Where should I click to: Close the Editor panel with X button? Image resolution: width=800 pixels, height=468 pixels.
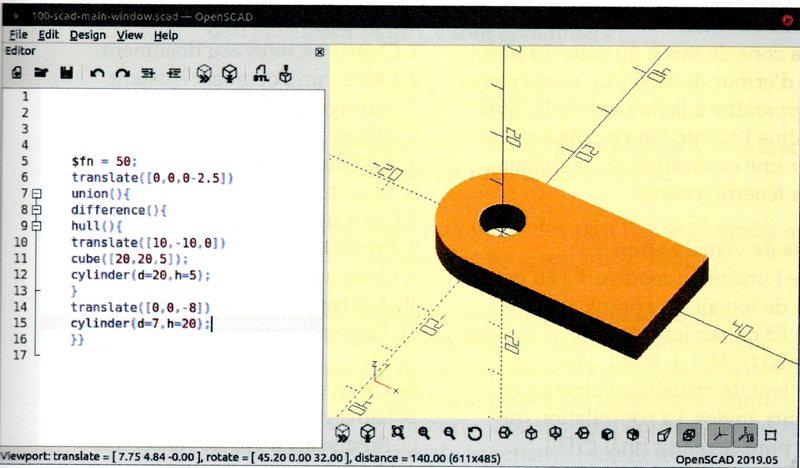319,52
